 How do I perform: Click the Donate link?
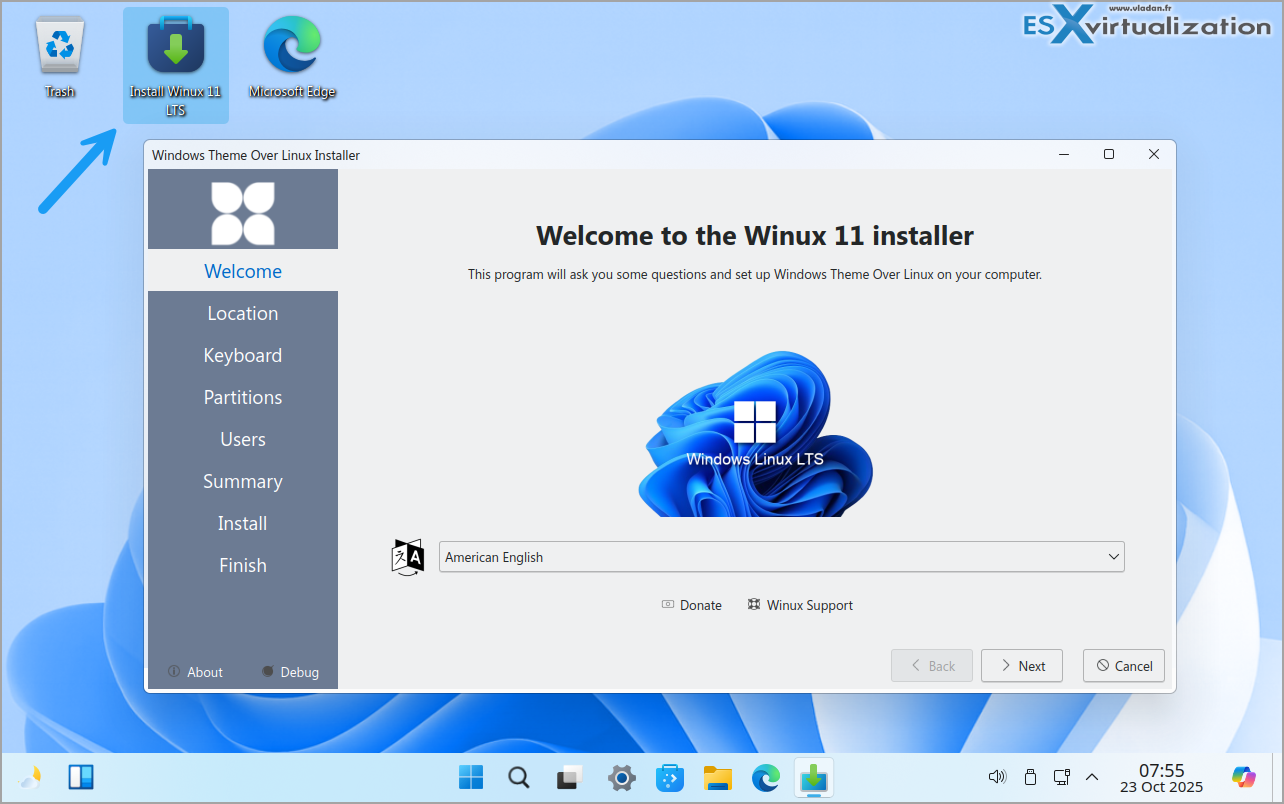pyautogui.click(x=691, y=605)
